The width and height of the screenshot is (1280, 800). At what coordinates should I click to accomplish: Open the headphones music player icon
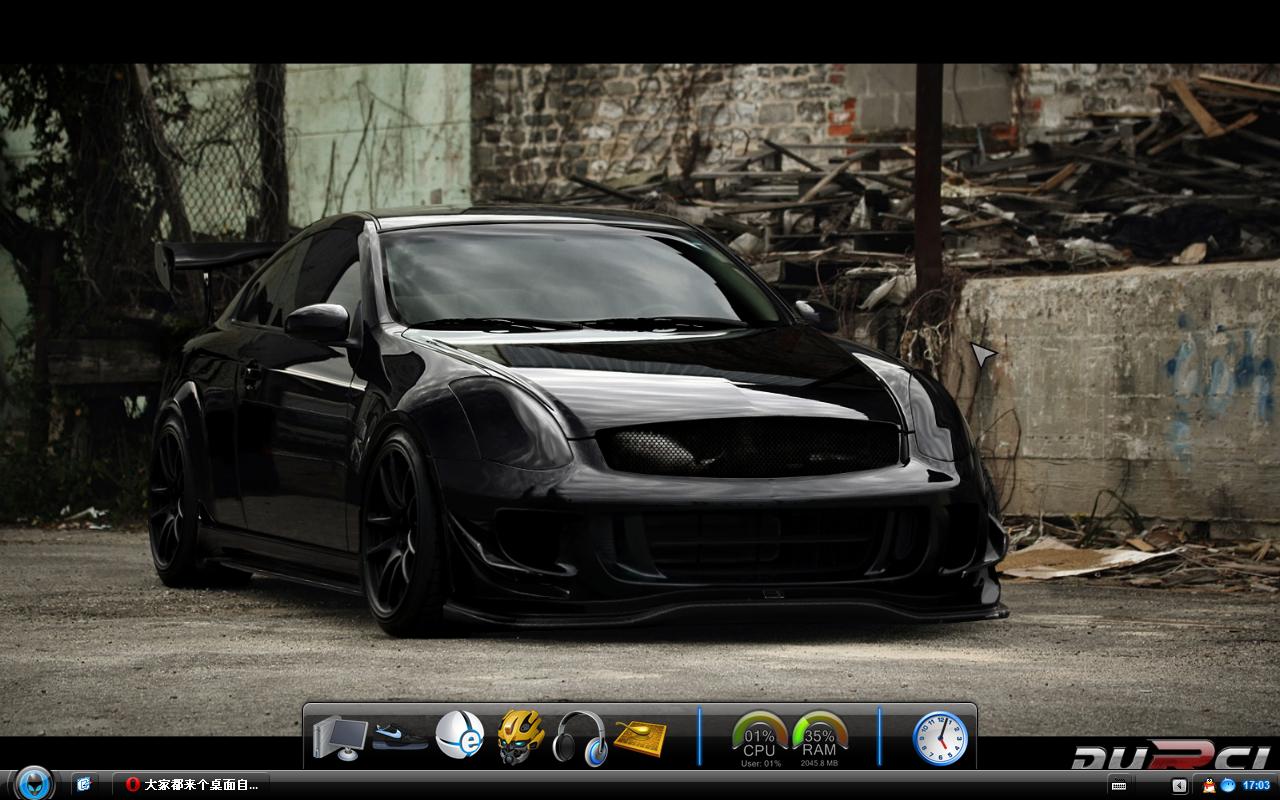(580, 738)
